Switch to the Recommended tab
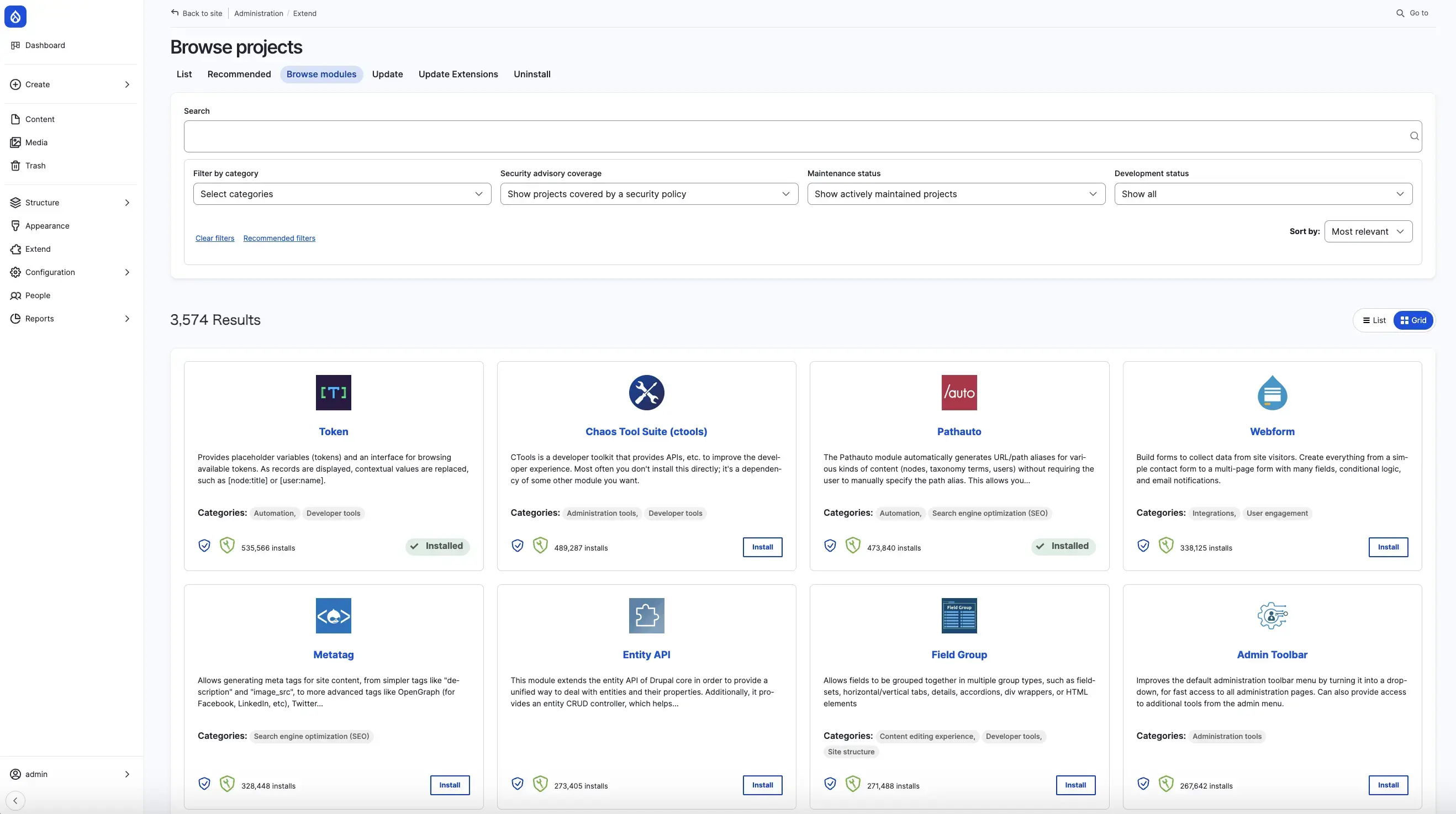Viewport: 1456px width, 814px height. [239, 74]
